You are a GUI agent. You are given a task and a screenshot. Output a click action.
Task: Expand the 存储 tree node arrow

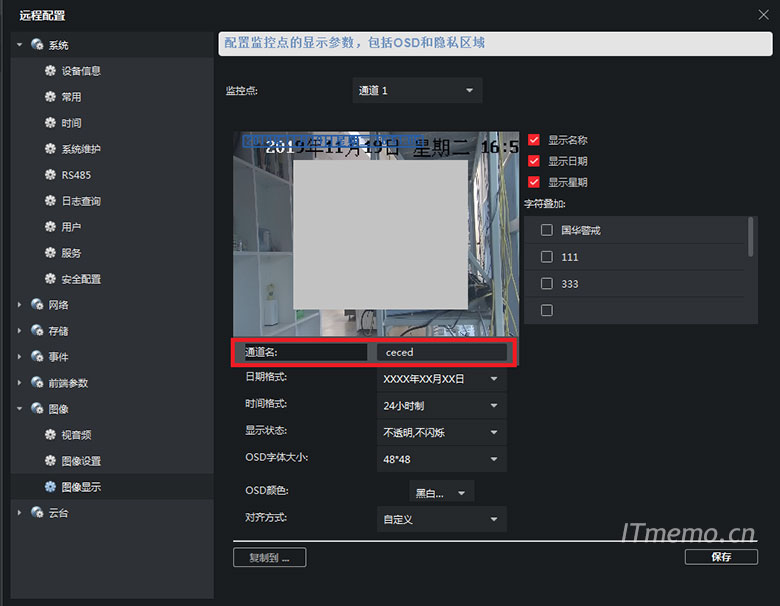pos(19,330)
